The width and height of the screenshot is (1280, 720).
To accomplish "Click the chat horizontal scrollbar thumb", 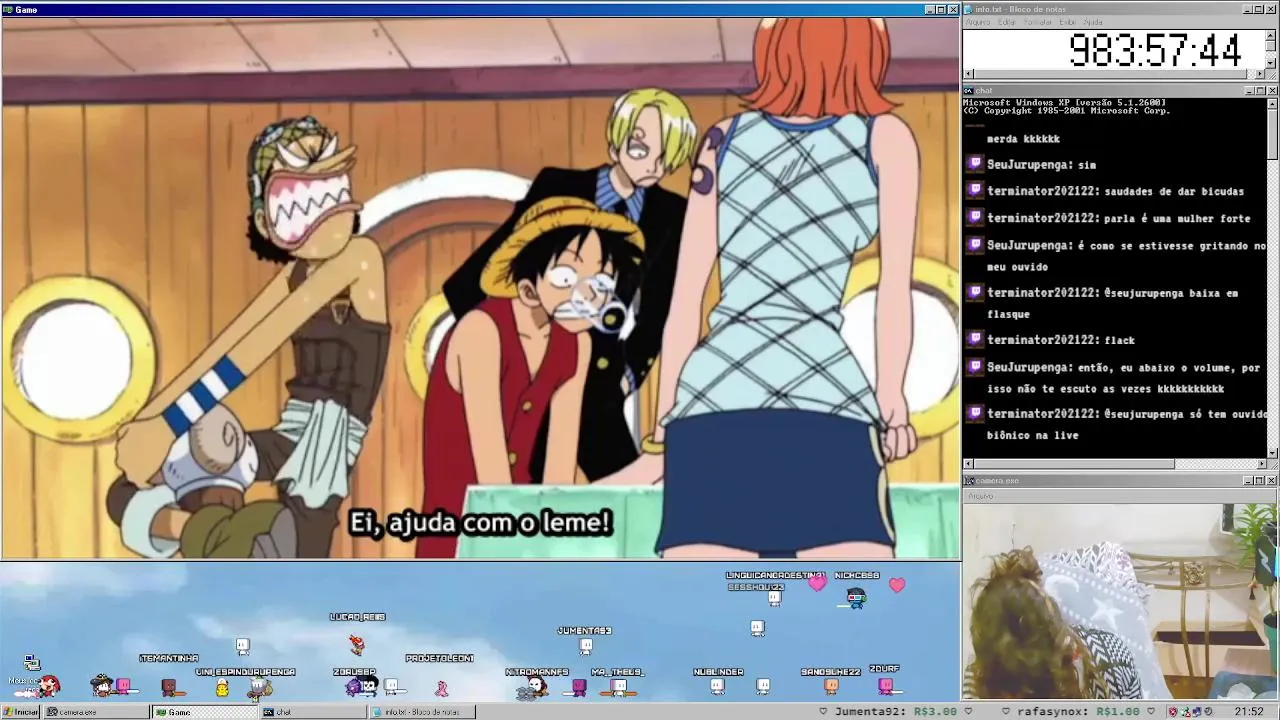I will pyautogui.click(x=1074, y=464).
